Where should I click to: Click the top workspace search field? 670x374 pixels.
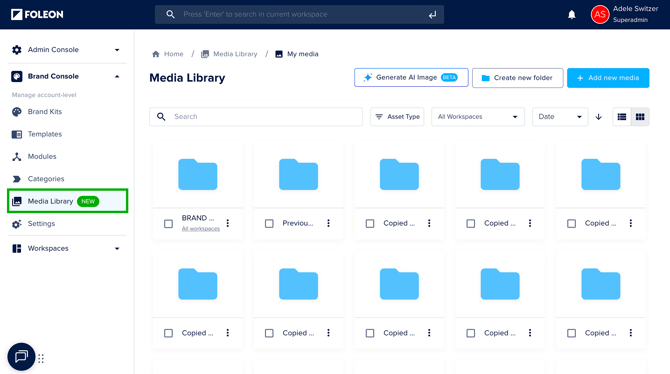pyautogui.click(x=299, y=15)
